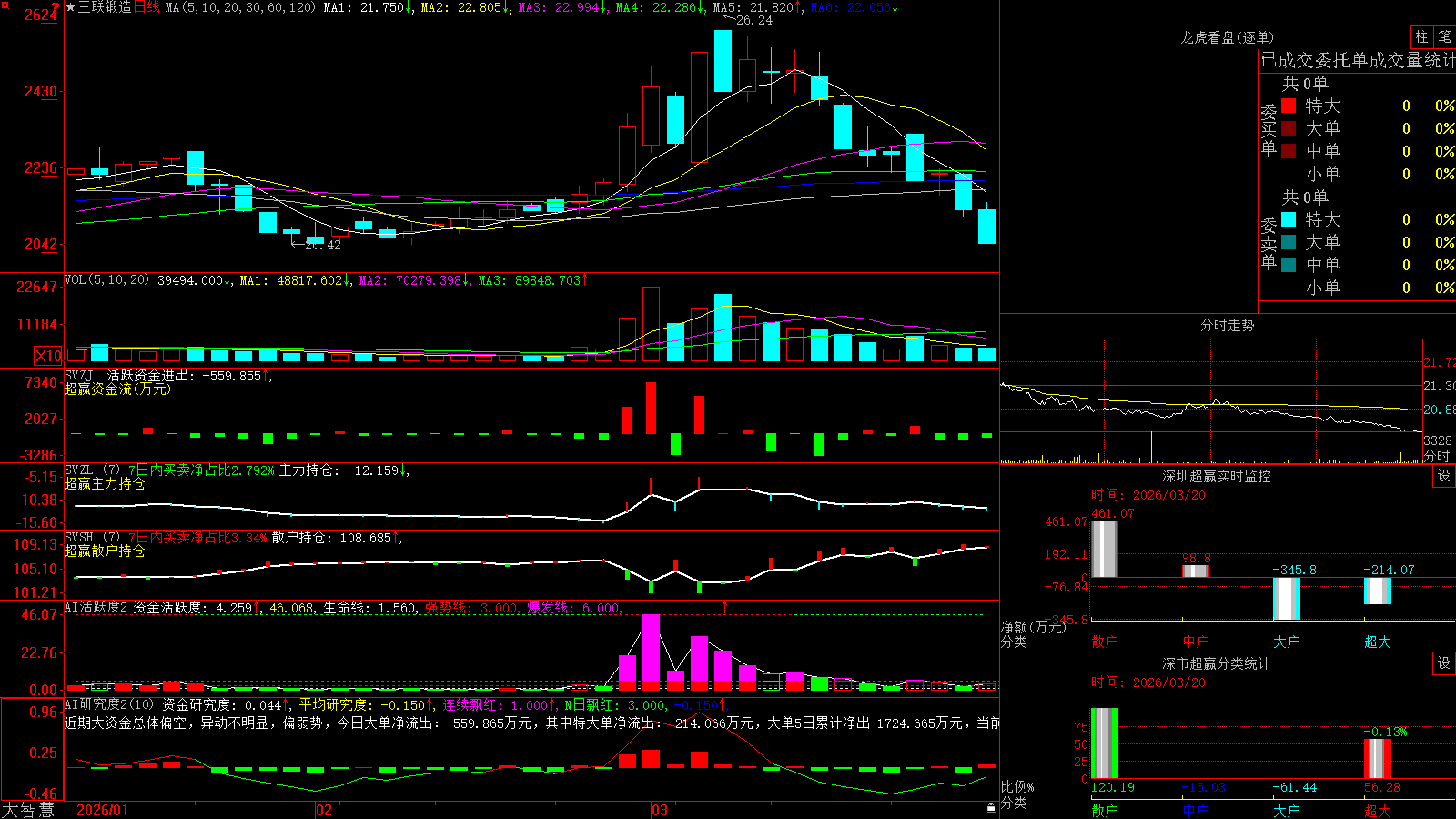Click teal swatch beside 委卖单 大单

coord(1289,242)
